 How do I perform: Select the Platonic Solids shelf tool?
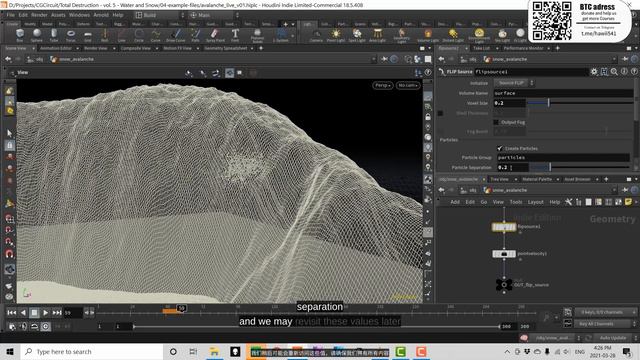pyautogui.click(x=257, y=36)
